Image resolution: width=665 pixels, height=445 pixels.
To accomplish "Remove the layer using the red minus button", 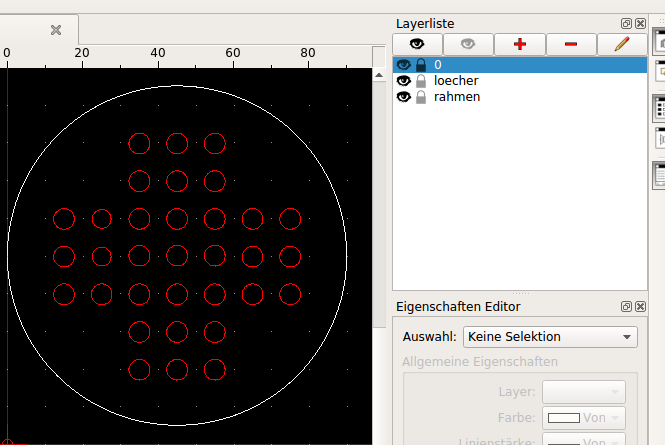I will coord(570,44).
